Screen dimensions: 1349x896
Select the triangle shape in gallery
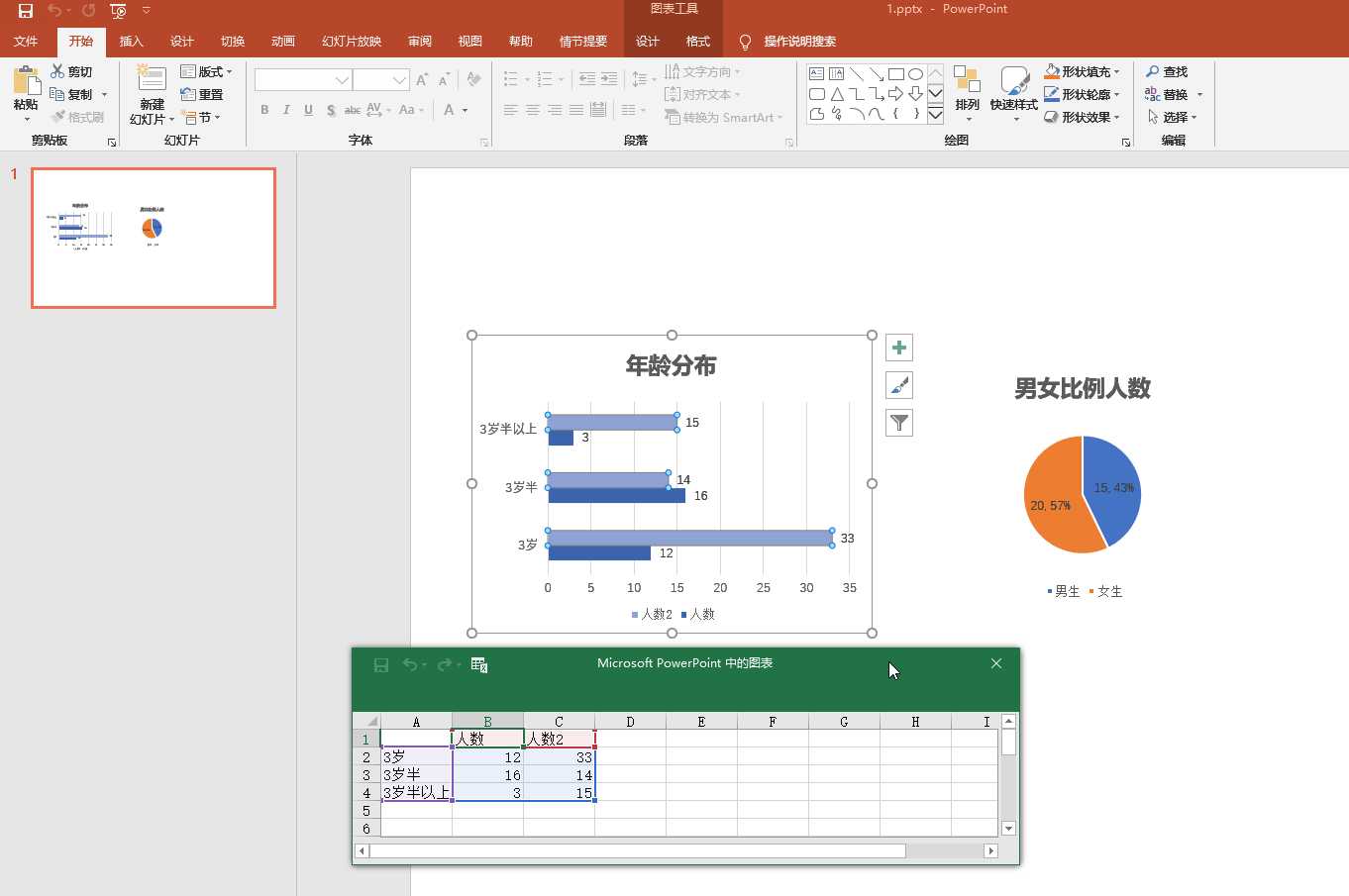pyautogui.click(x=836, y=94)
